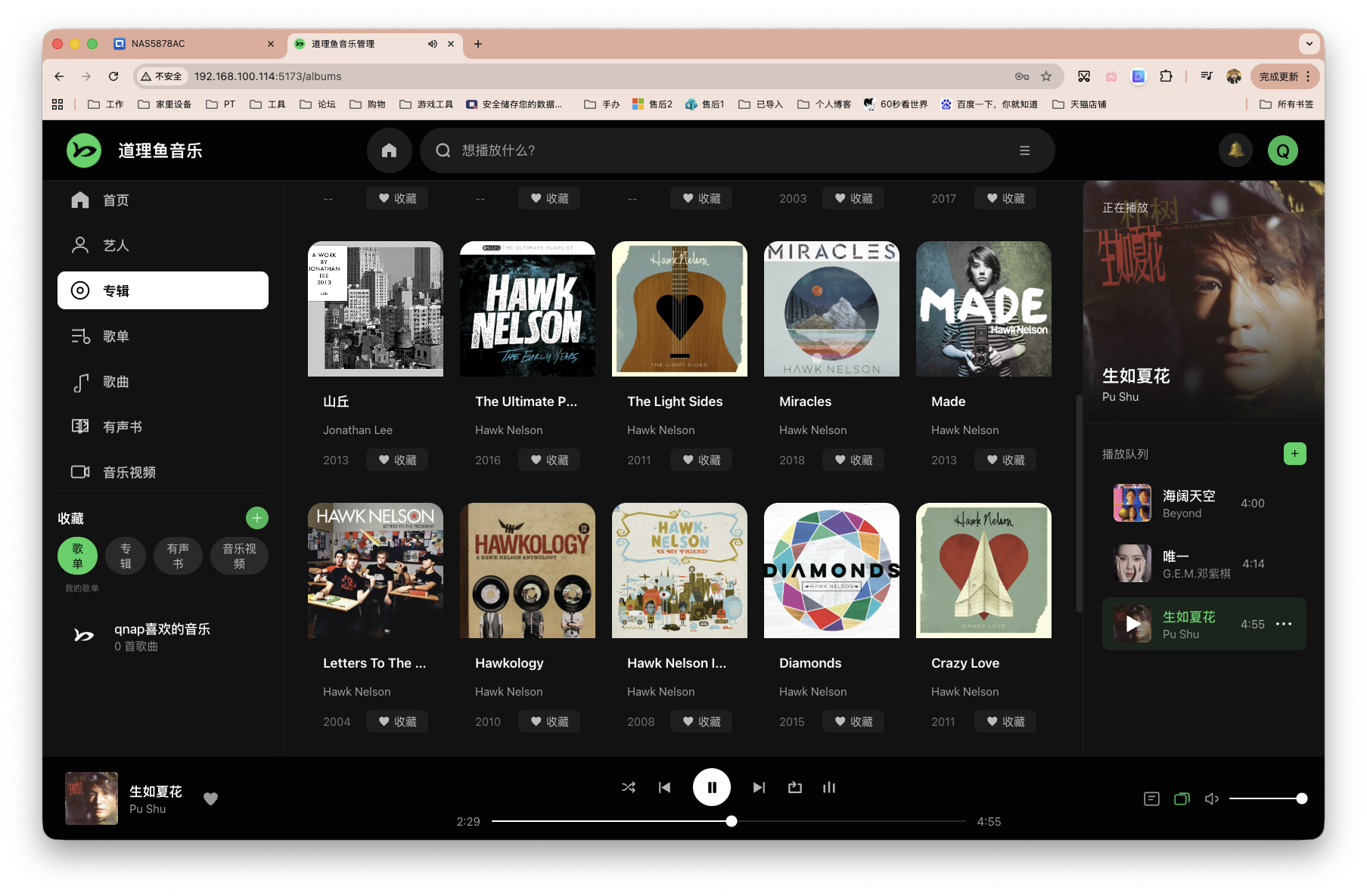Select the 有声书 favorites tab
1367x896 pixels.
178,556
